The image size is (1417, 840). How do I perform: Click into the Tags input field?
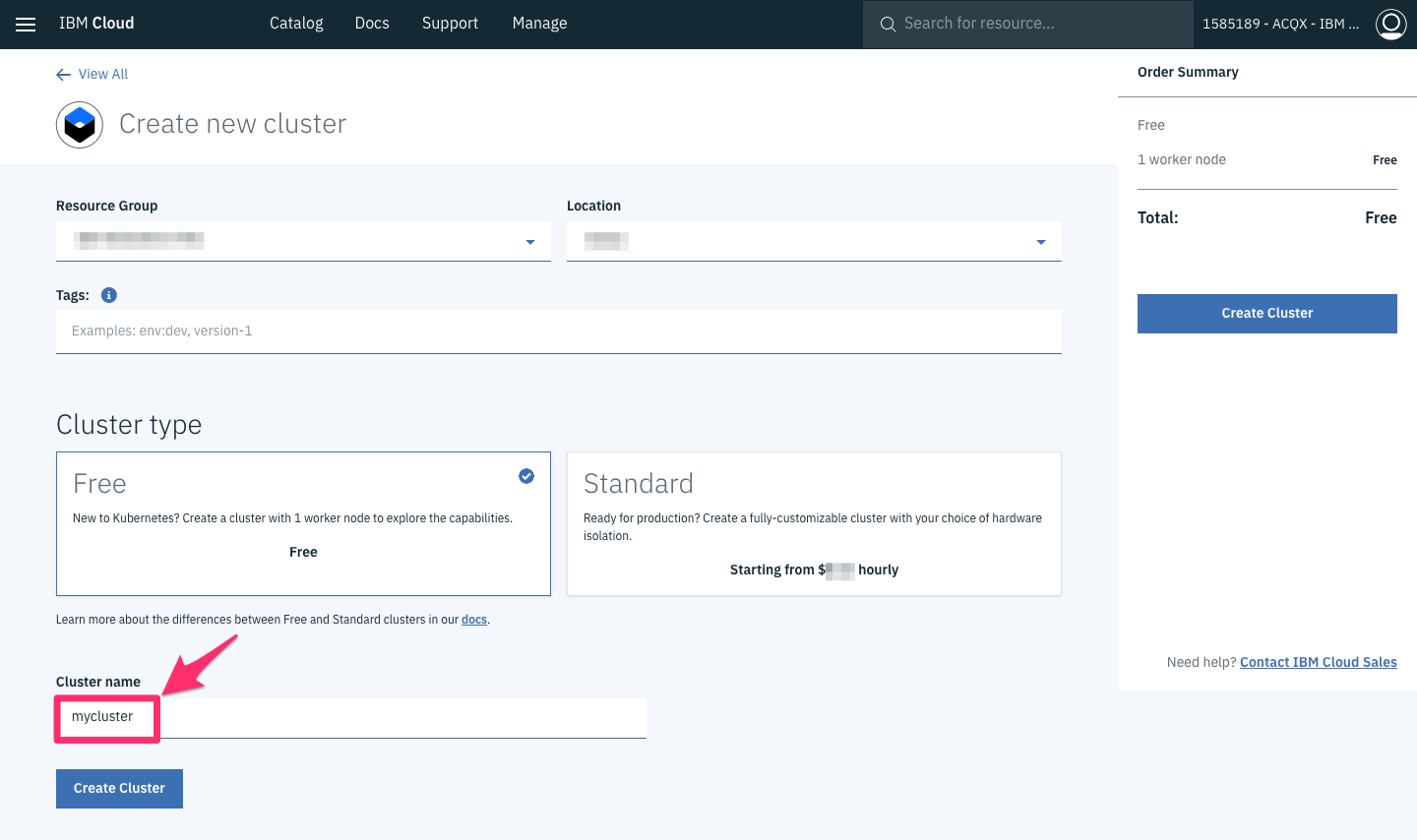click(559, 331)
